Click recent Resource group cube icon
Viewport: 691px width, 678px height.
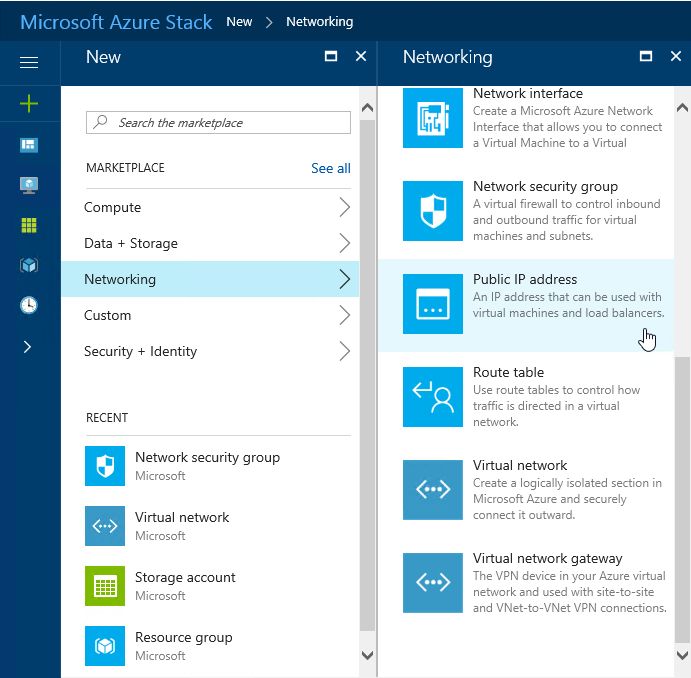point(105,646)
